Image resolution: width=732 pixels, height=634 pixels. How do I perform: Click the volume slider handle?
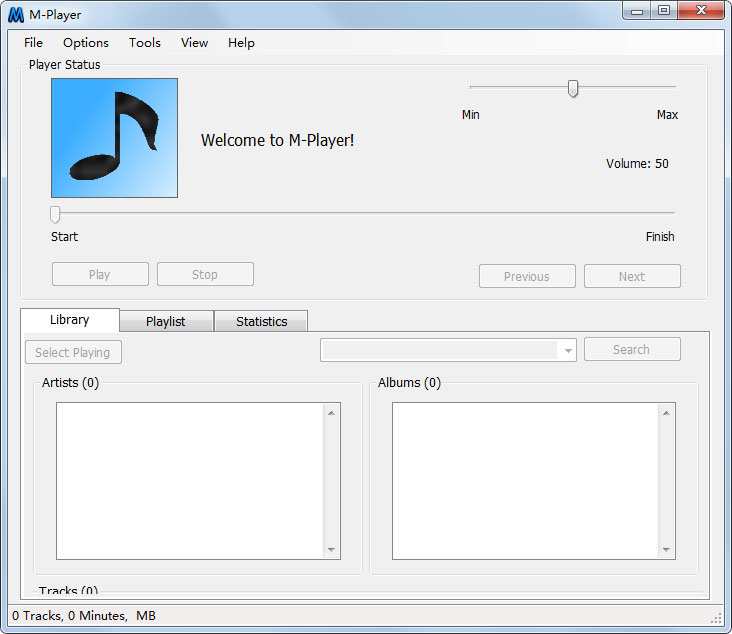[x=573, y=88]
